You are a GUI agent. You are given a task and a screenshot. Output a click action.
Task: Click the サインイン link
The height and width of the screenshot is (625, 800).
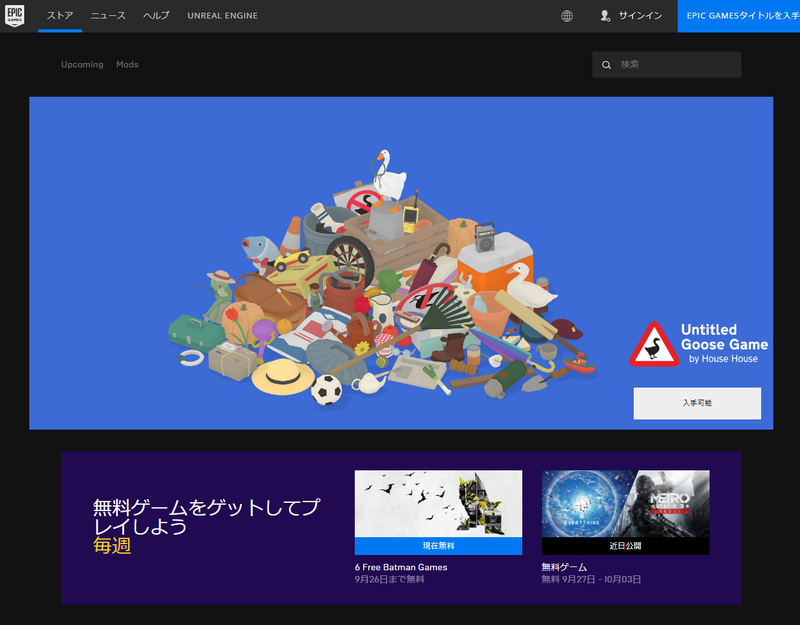click(640, 16)
